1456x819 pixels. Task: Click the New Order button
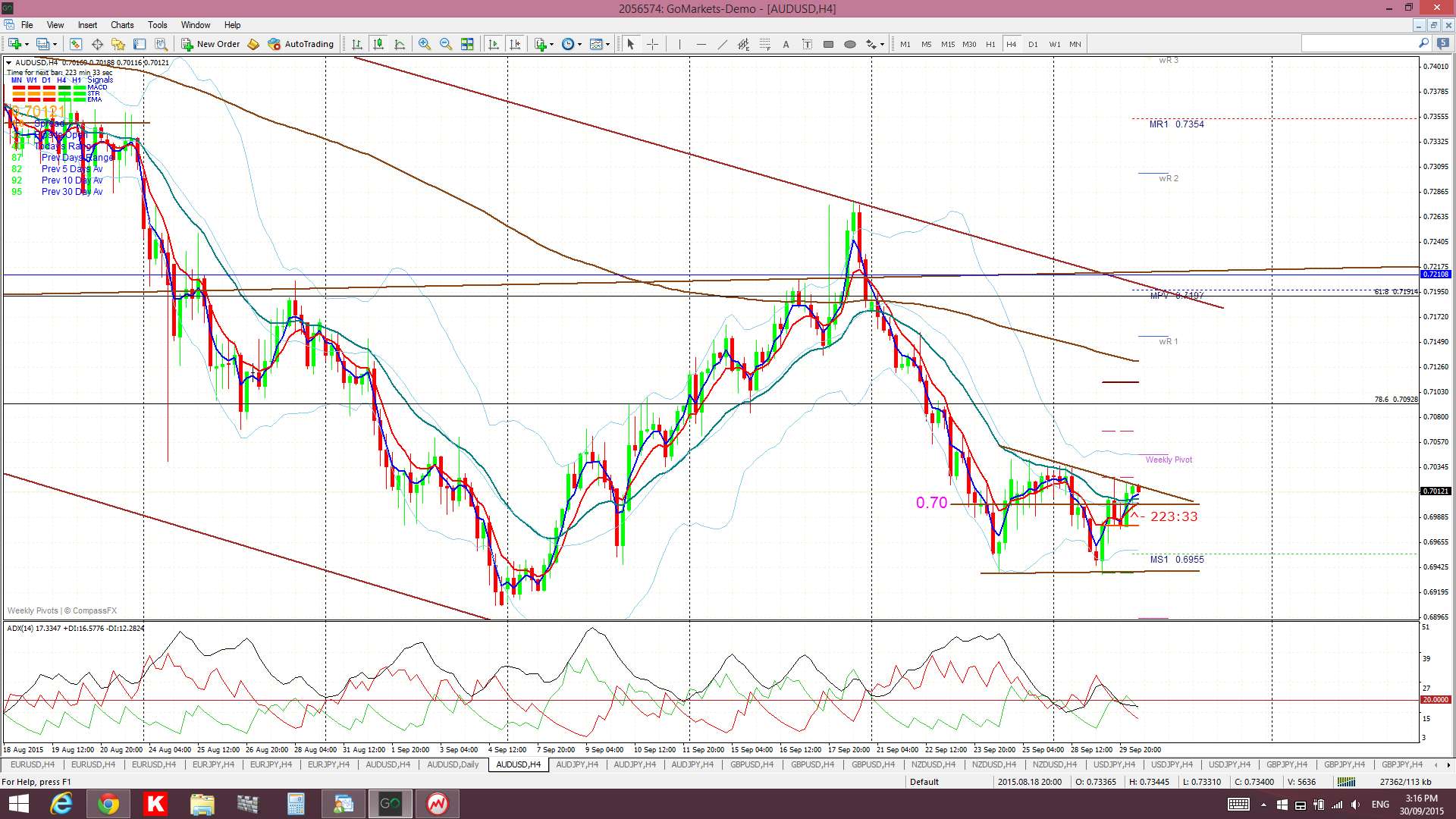pyautogui.click(x=211, y=44)
